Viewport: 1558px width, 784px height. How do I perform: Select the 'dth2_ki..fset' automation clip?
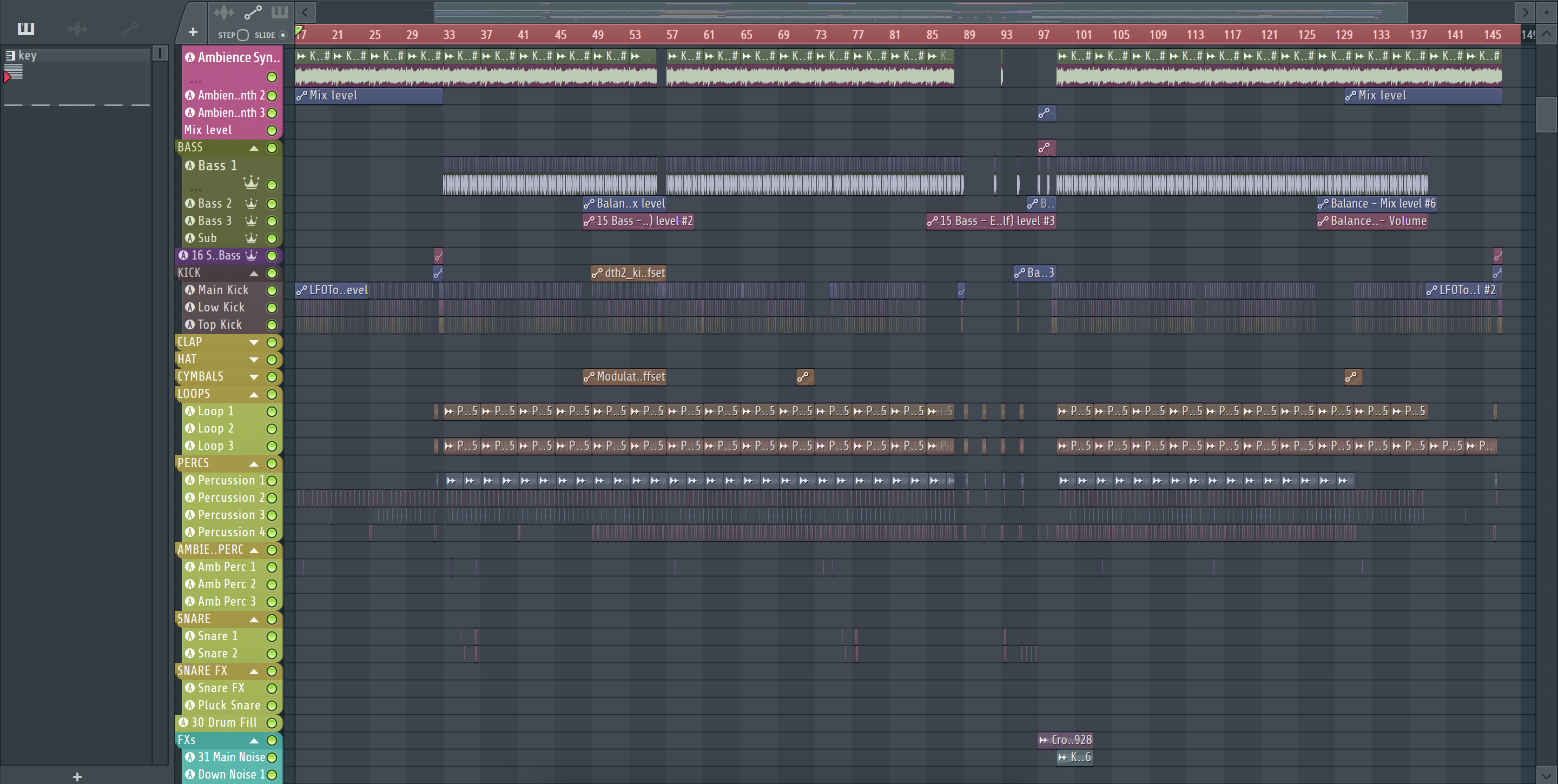629,273
